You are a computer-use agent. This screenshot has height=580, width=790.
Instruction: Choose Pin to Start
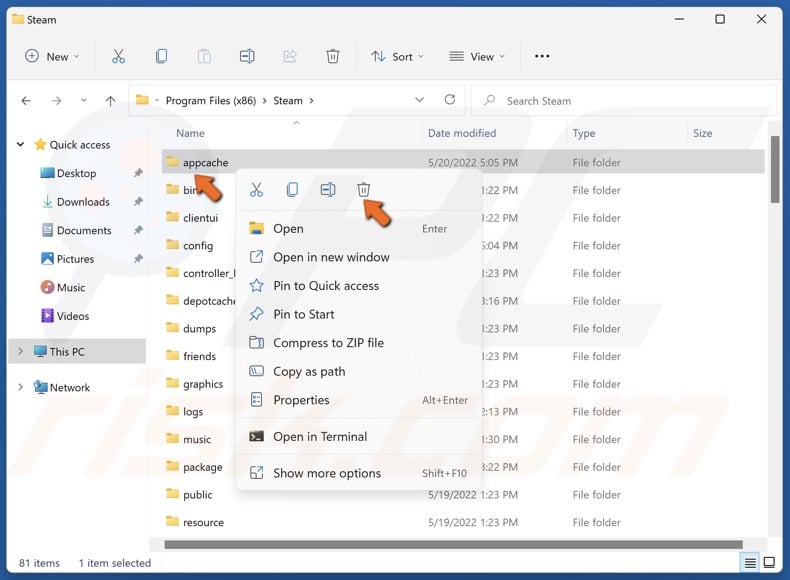pyautogui.click(x=359, y=314)
